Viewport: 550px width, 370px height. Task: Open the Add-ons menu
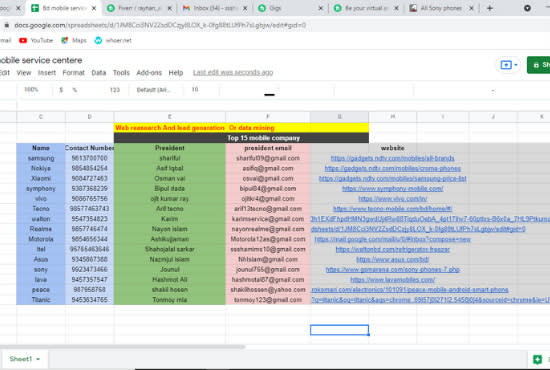[x=149, y=73]
